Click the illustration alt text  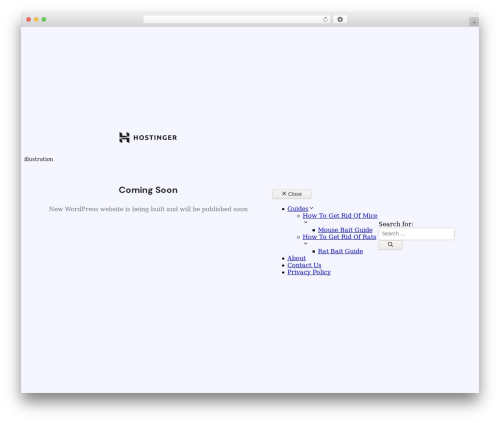click(x=39, y=159)
